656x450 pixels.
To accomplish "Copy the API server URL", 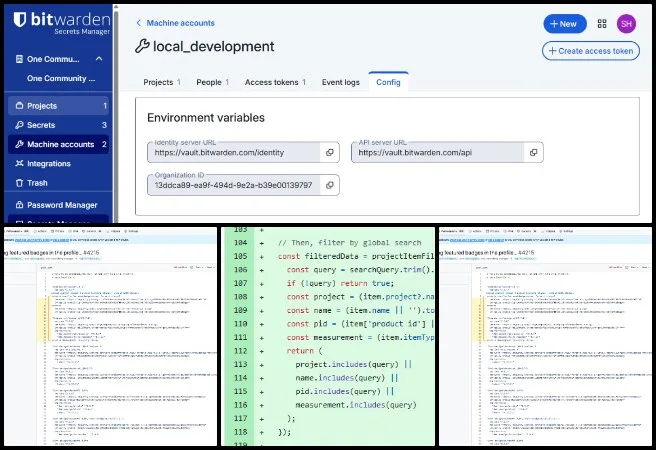I will click(533, 153).
